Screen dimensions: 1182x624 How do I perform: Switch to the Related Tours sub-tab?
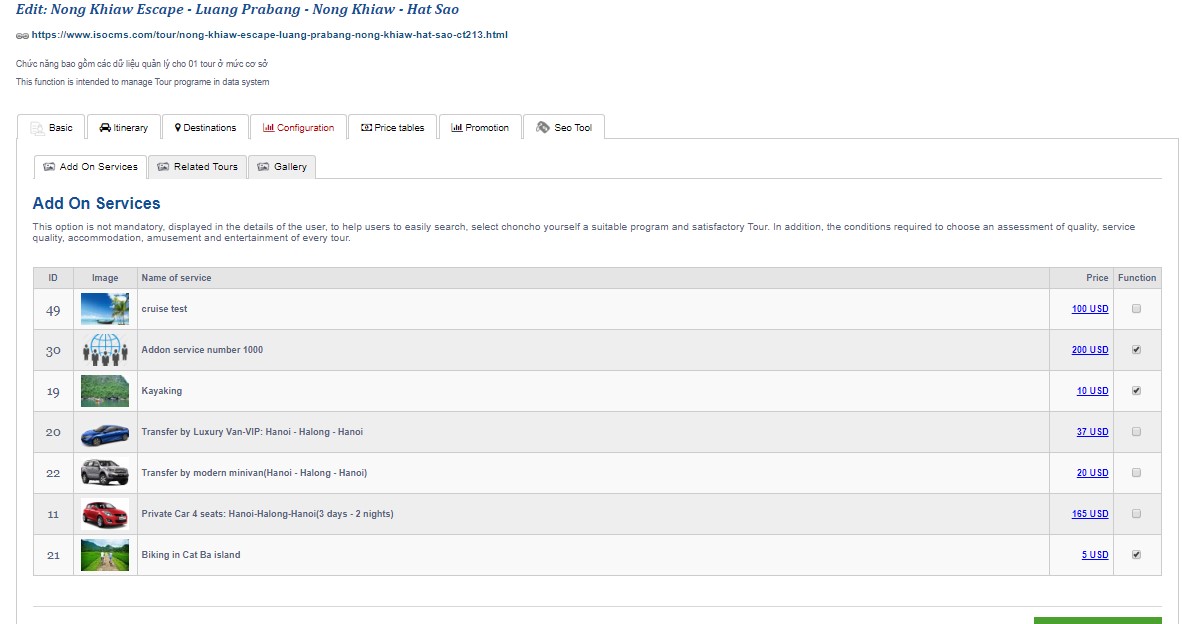tap(197, 167)
